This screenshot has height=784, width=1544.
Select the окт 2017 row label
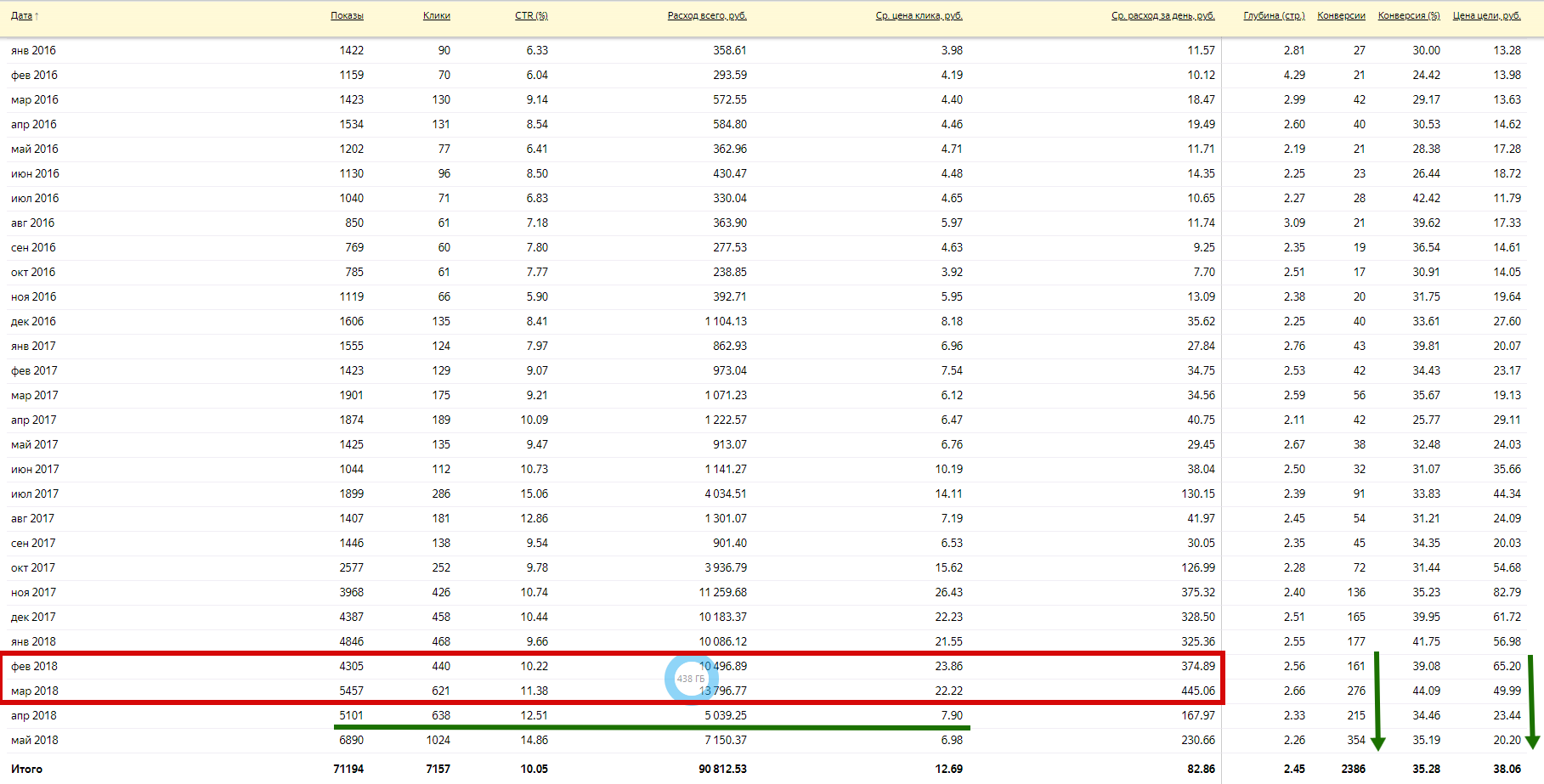pos(33,567)
